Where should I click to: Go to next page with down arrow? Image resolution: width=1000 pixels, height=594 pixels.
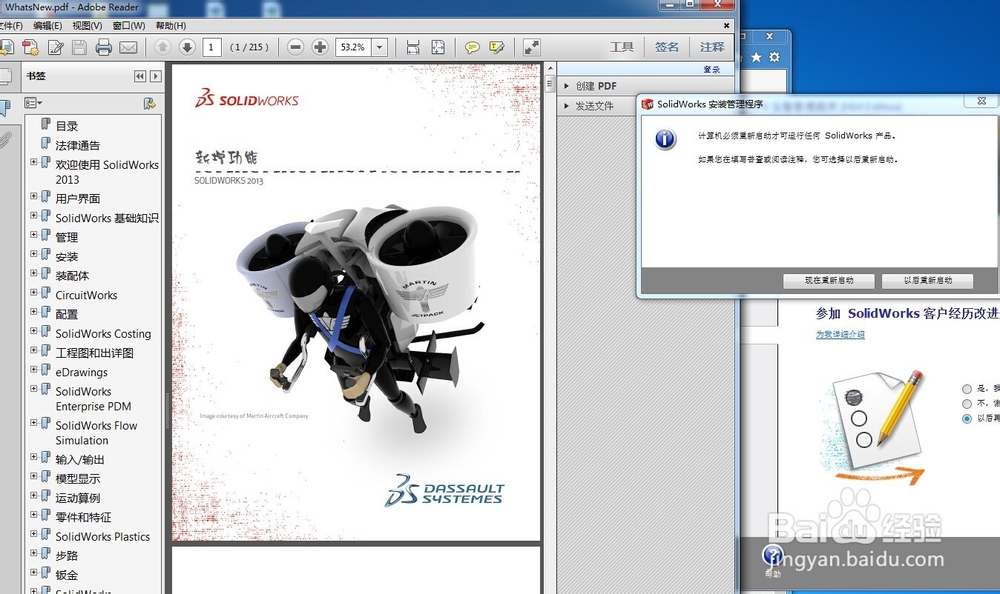click(x=187, y=47)
